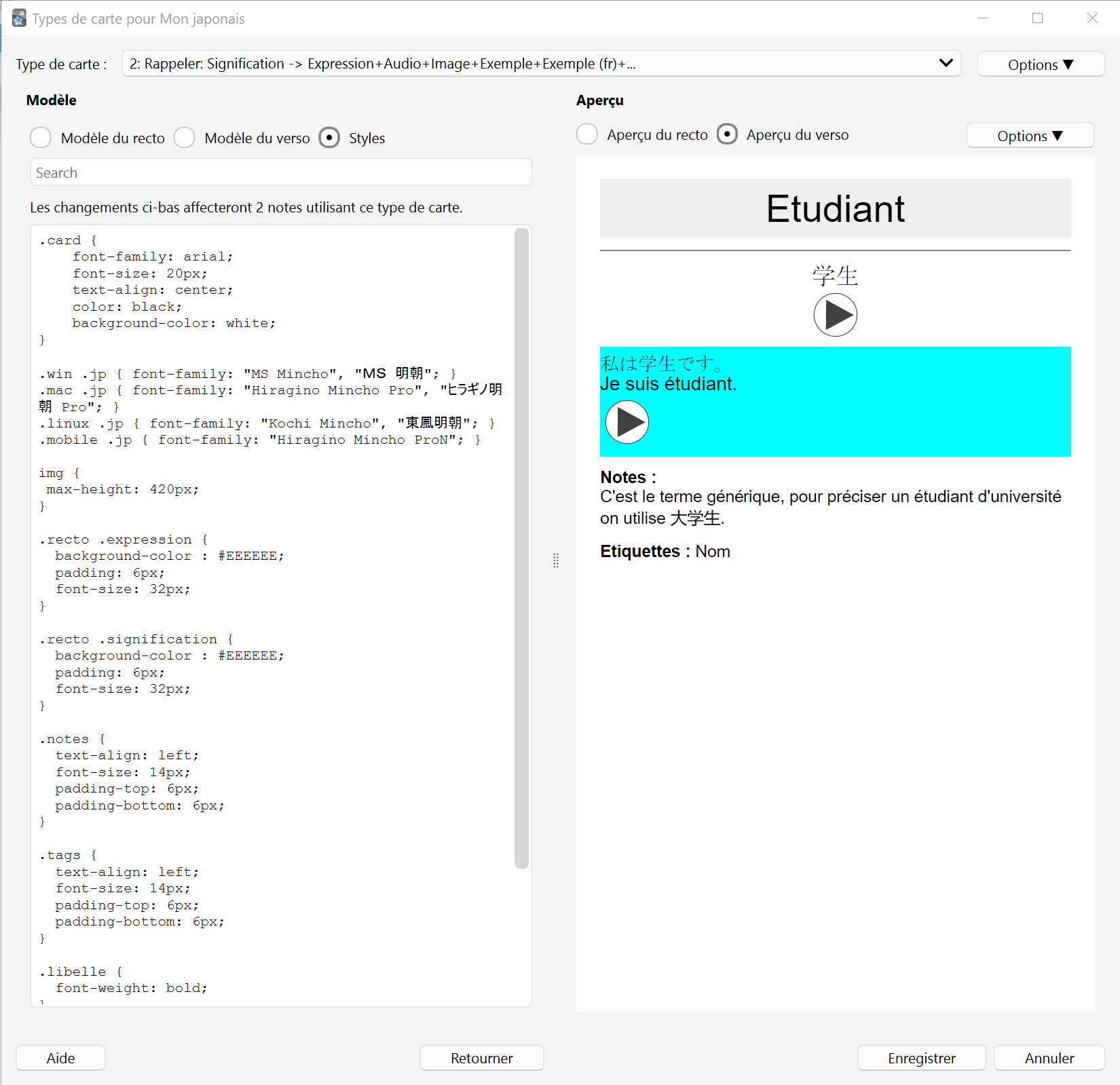Screen dimensions: 1120x1085
Task: Open the Type de carte combo box
Action: point(541,63)
